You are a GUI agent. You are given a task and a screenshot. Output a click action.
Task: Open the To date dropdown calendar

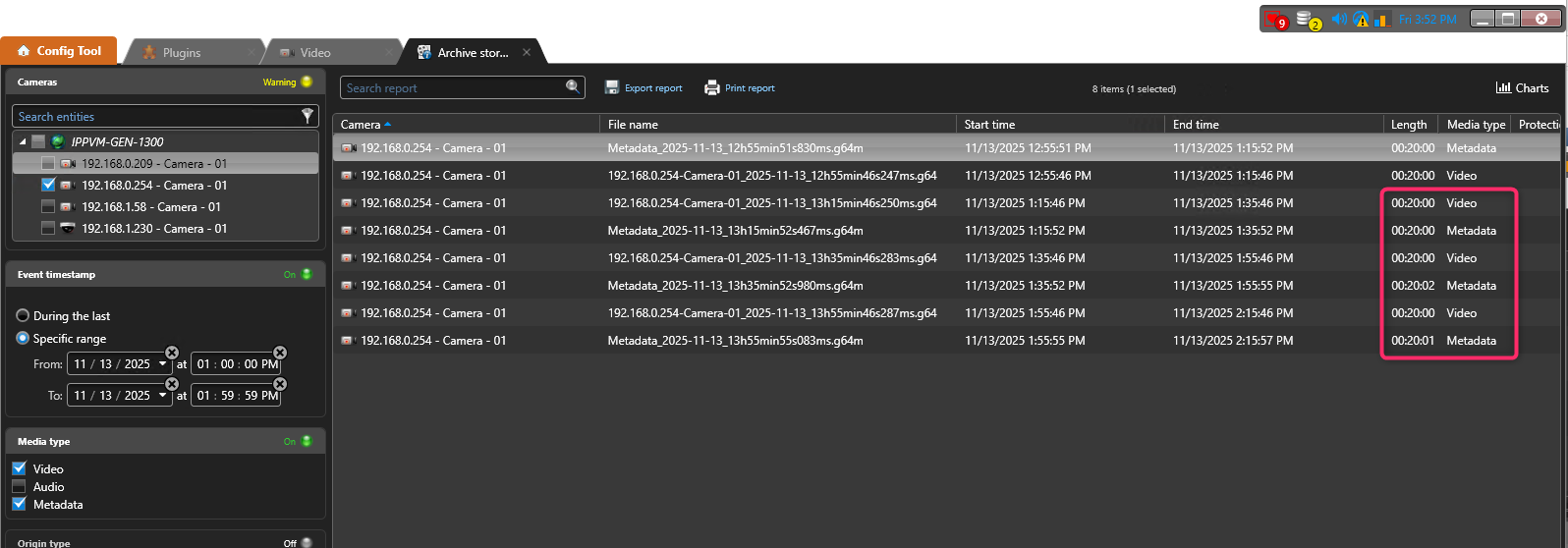tap(163, 396)
